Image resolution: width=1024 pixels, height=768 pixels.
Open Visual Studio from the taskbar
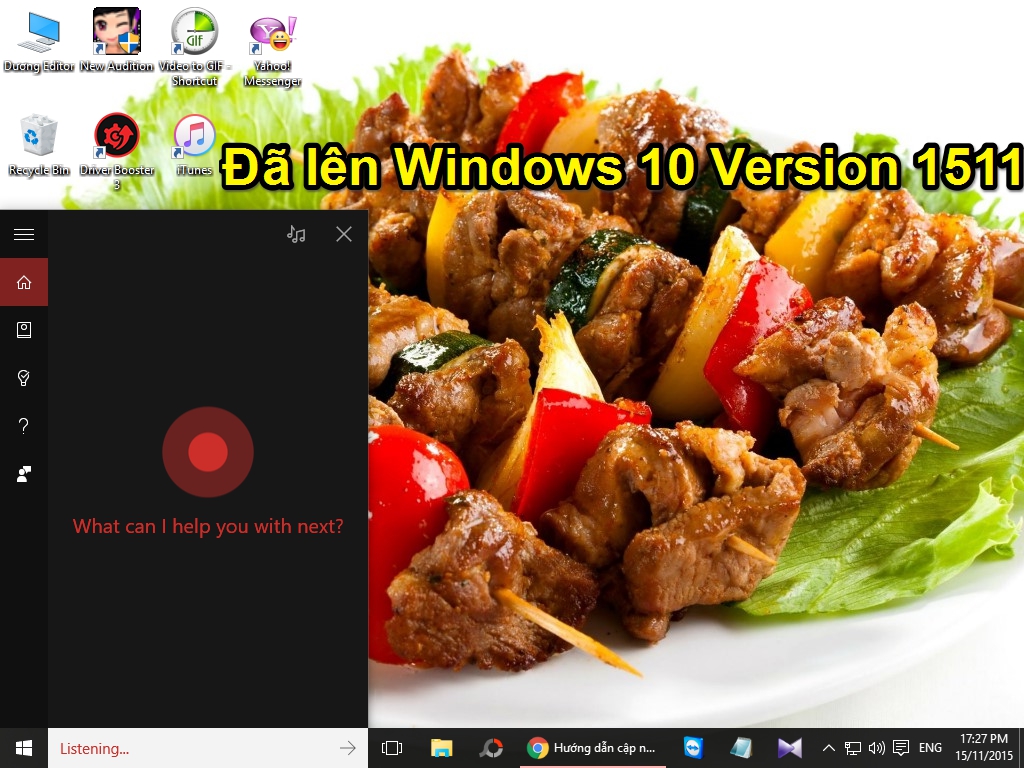coord(789,748)
